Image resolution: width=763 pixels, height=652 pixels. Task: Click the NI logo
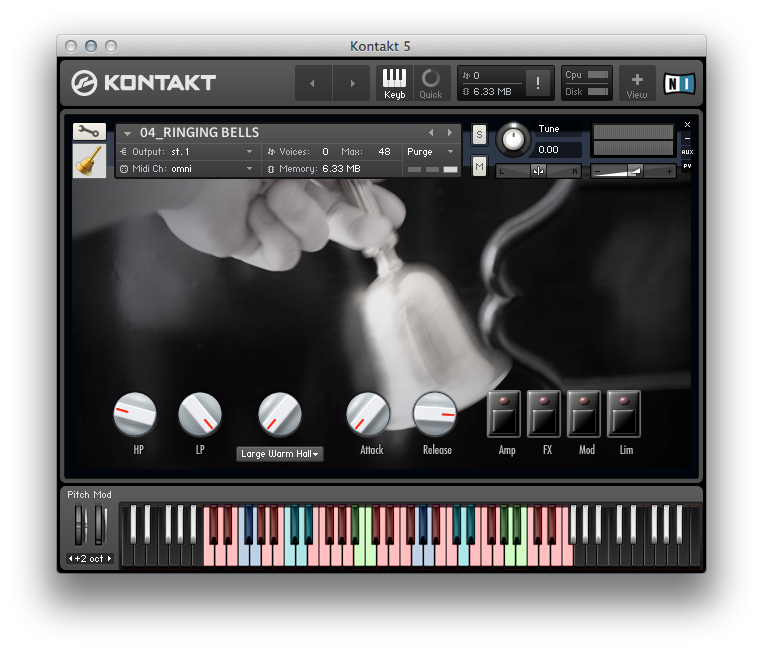coord(679,84)
